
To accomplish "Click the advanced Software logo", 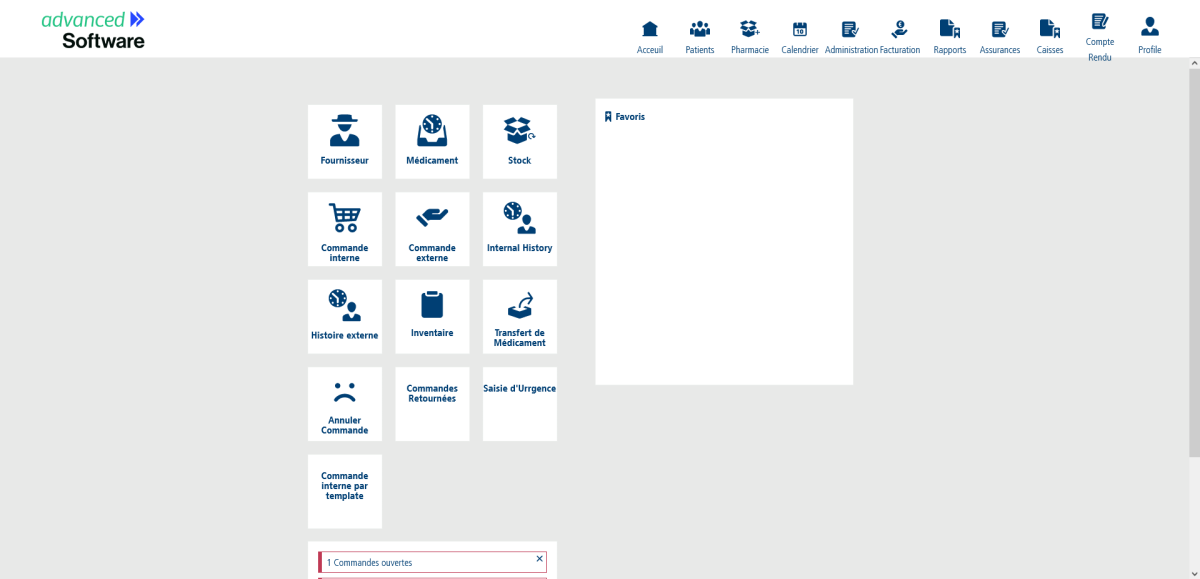I will [93, 30].
